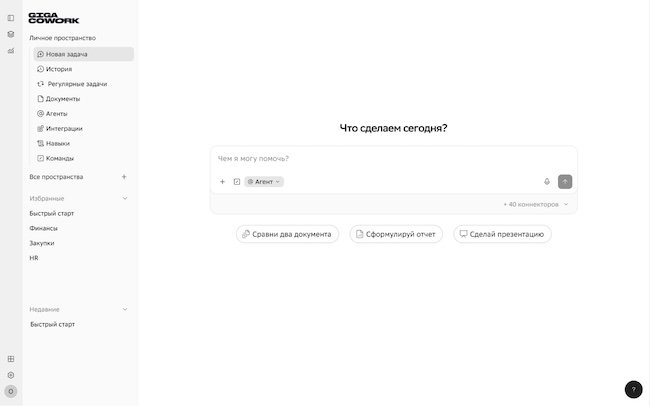
Task: Expand the +40 коннекторов list
Action: tap(536, 204)
